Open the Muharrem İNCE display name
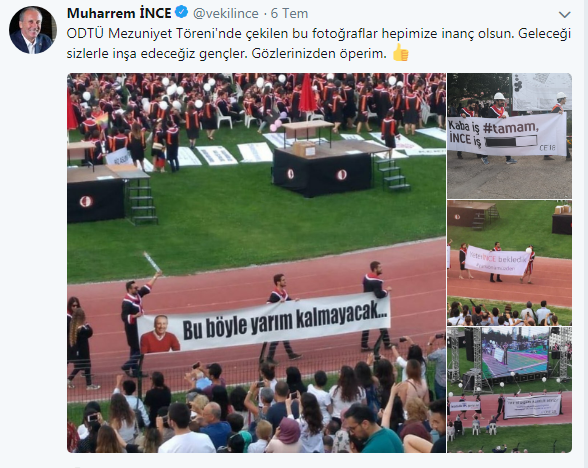The width and height of the screenshot is (588, 468). click(119, 14)
